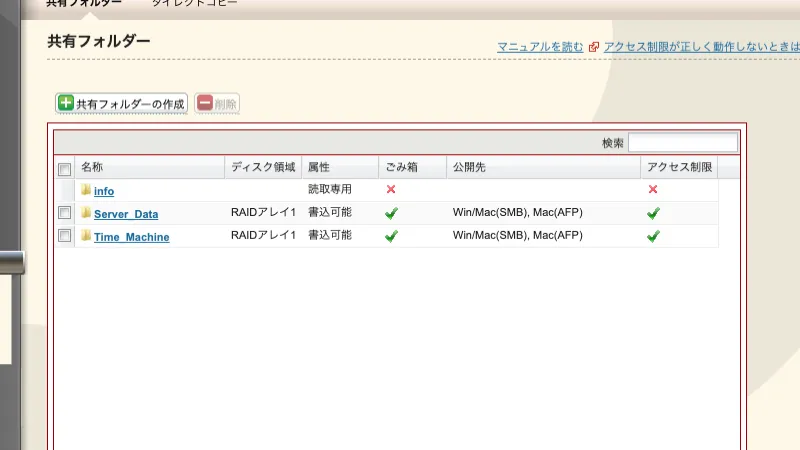This screenshot has height=450, width=800.
Task: Click the green plus icon for 共有フォルダーの作成
Action: pos(66,104)
